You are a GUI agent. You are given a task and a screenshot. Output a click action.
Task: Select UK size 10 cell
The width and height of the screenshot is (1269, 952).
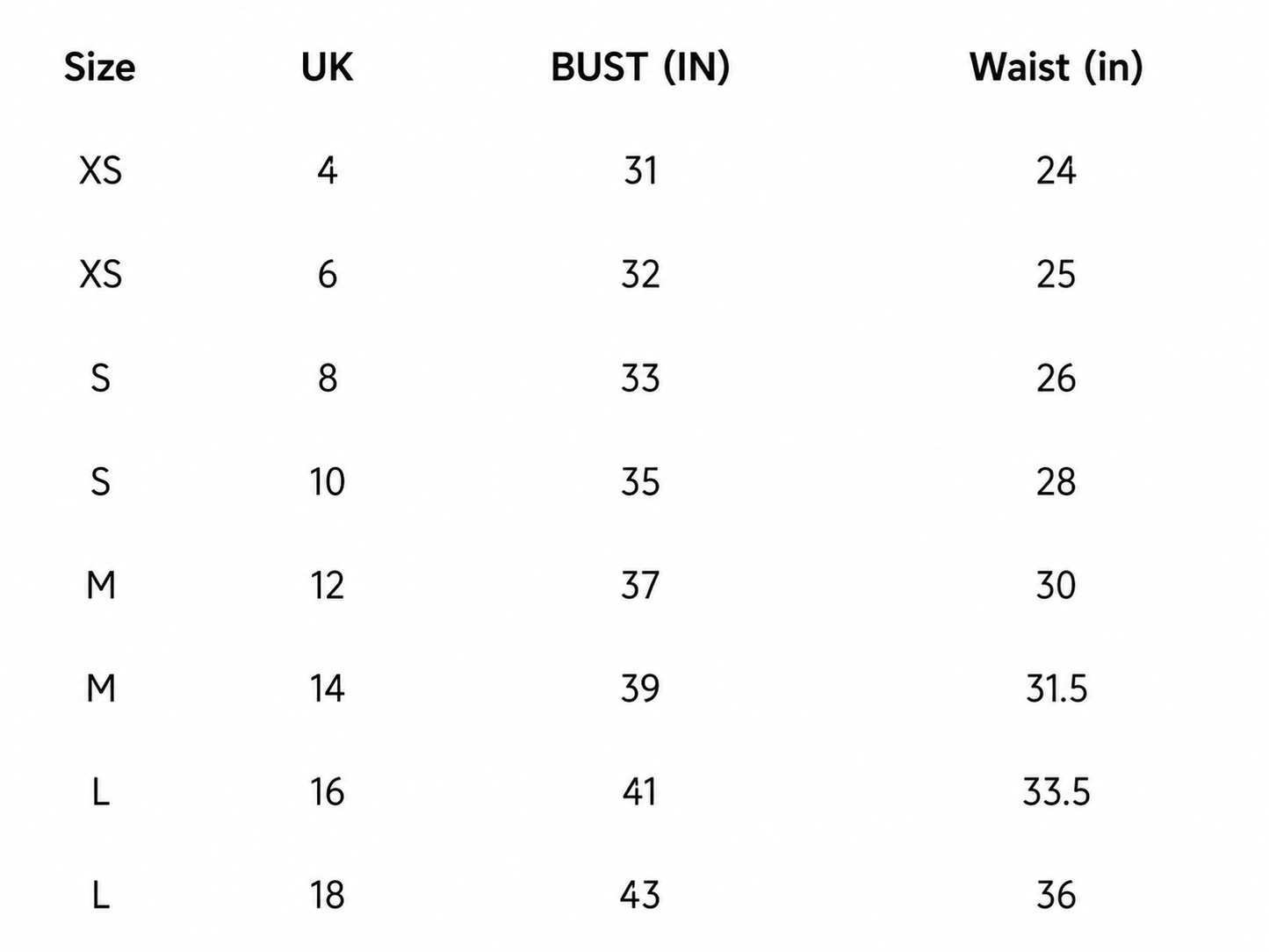(327, 481)
